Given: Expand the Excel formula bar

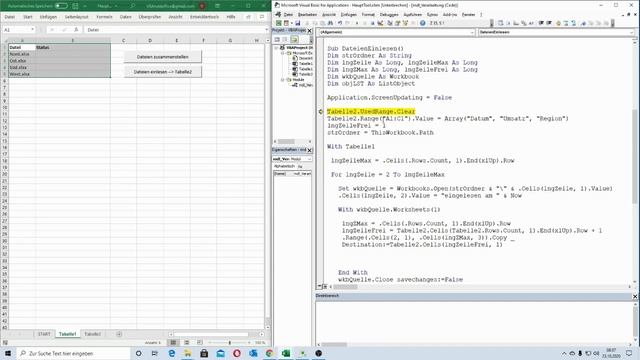Looking at the screenshot, I should click(x=267, y=30).
